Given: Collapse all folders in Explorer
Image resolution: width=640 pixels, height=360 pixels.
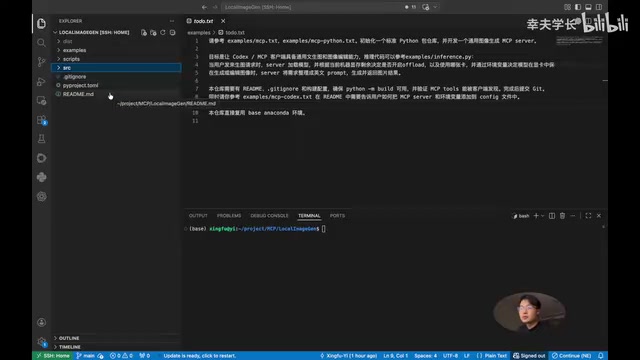Looking at the screenshot, I should 172,32.
